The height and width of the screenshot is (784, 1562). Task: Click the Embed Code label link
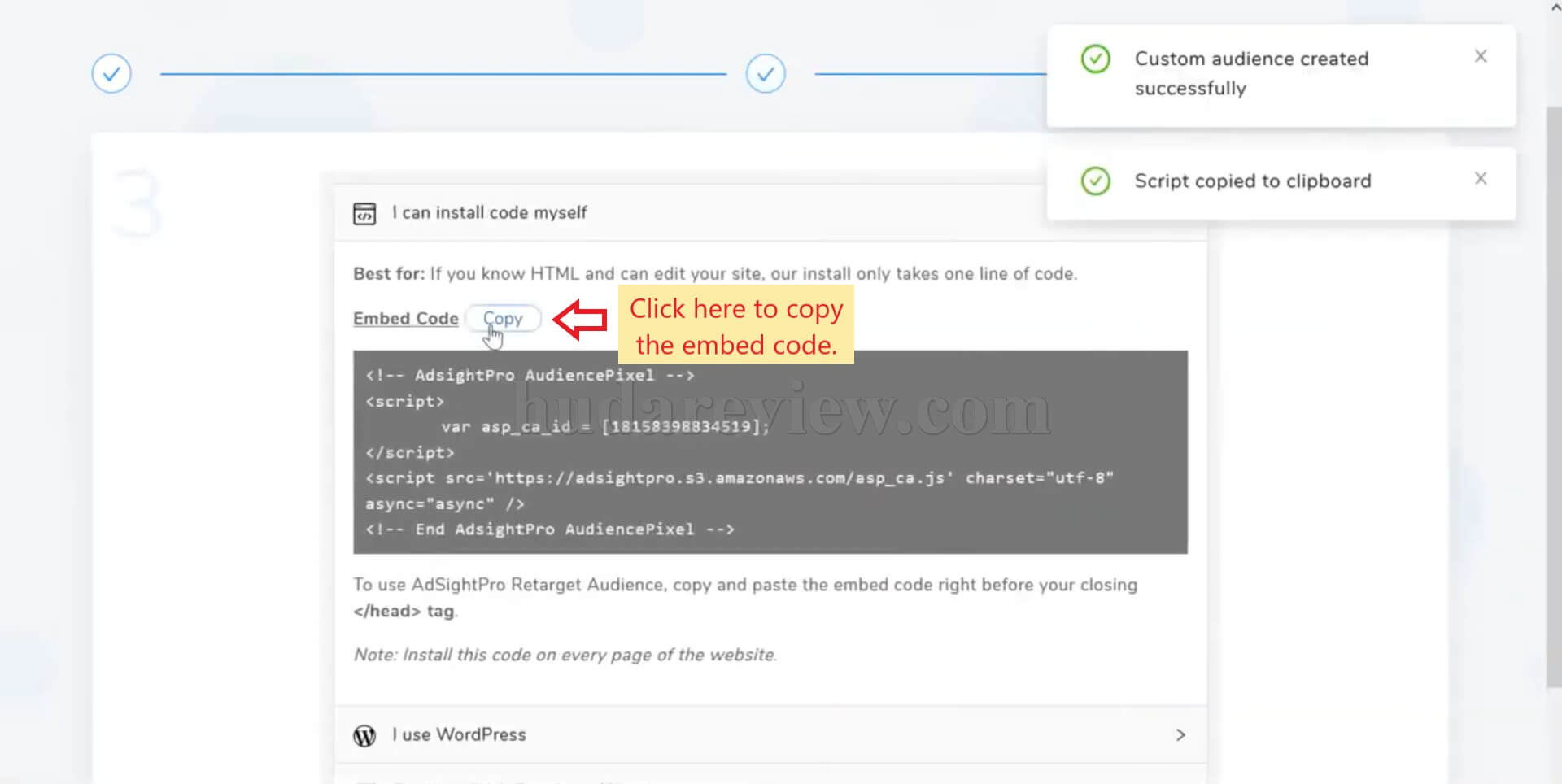coord(405,319)
